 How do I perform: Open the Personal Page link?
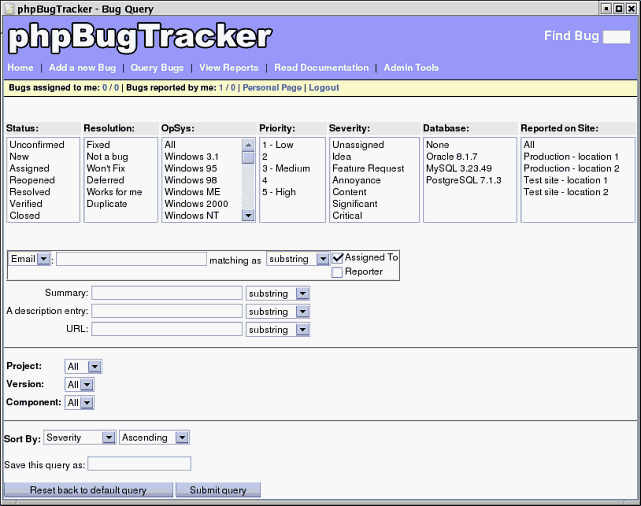pos(272,88)
